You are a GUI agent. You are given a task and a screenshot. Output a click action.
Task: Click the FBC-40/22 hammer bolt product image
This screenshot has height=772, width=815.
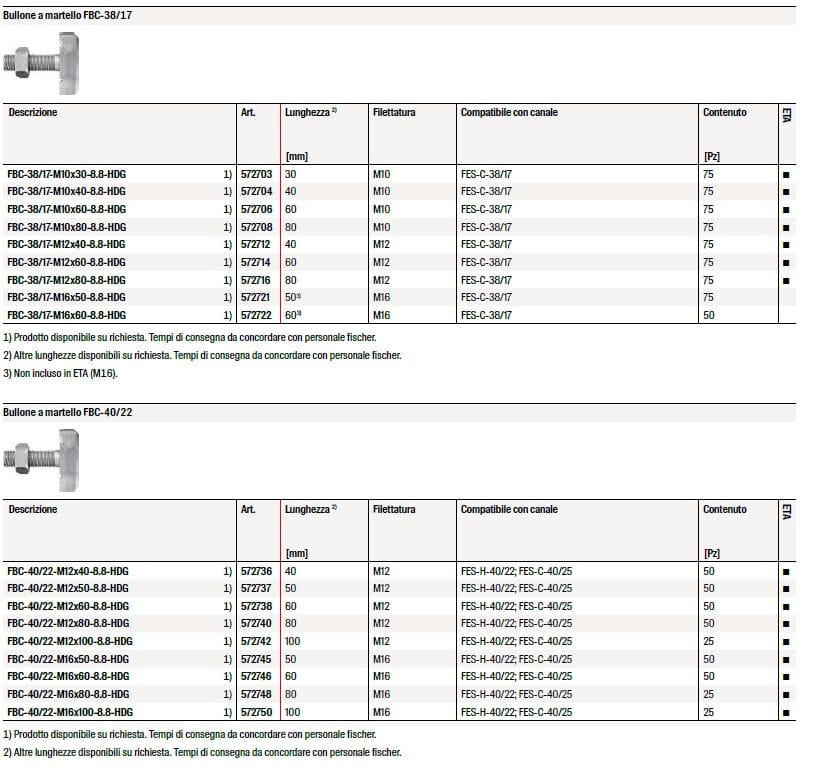[49, 459]
